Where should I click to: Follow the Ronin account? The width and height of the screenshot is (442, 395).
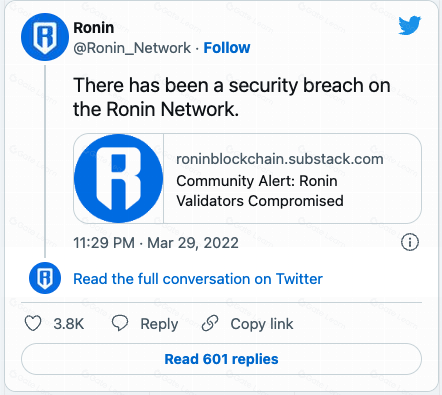click(227, 48)
